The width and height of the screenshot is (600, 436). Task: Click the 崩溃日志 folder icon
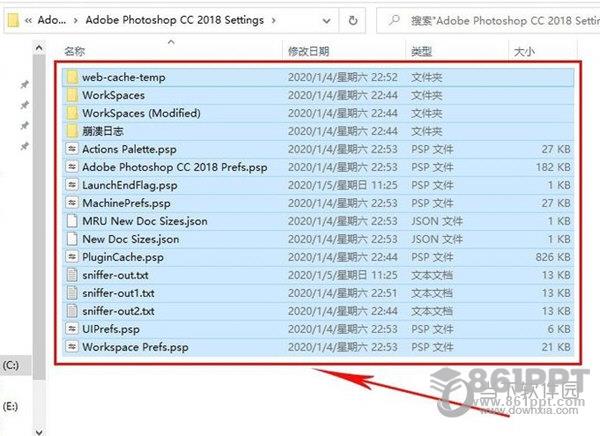tap(72, 131)
